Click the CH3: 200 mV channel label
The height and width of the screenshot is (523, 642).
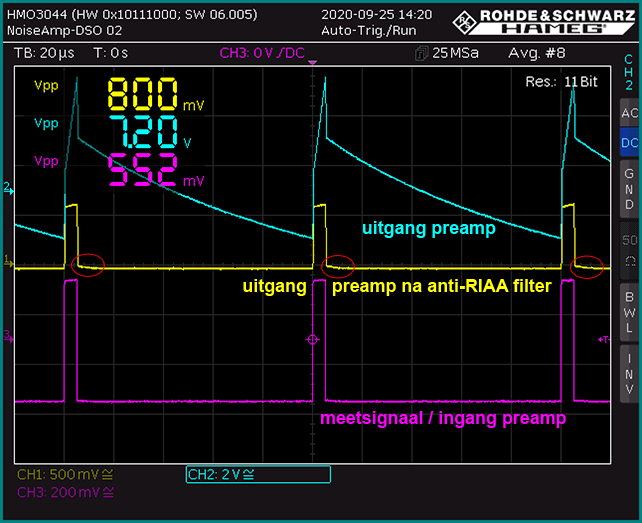pyautogui.click(x=65, y=492)
